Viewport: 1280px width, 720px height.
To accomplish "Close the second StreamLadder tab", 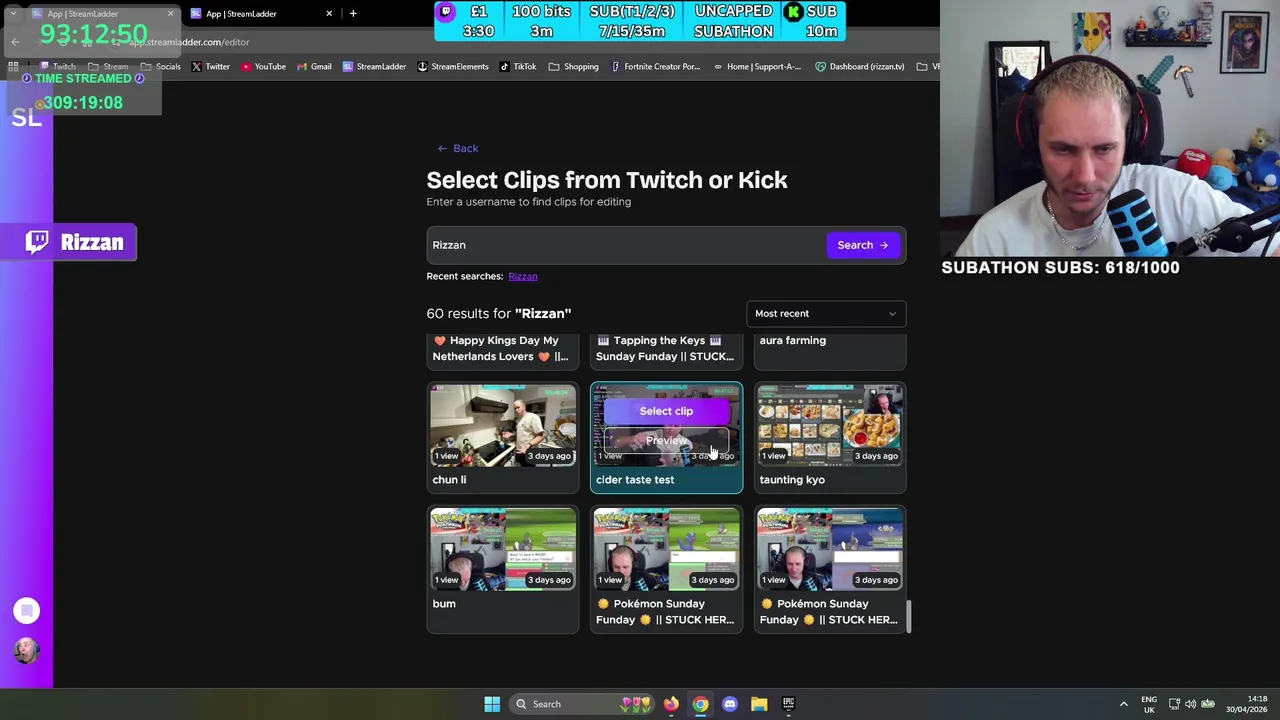I will click(x=329, y=14).
